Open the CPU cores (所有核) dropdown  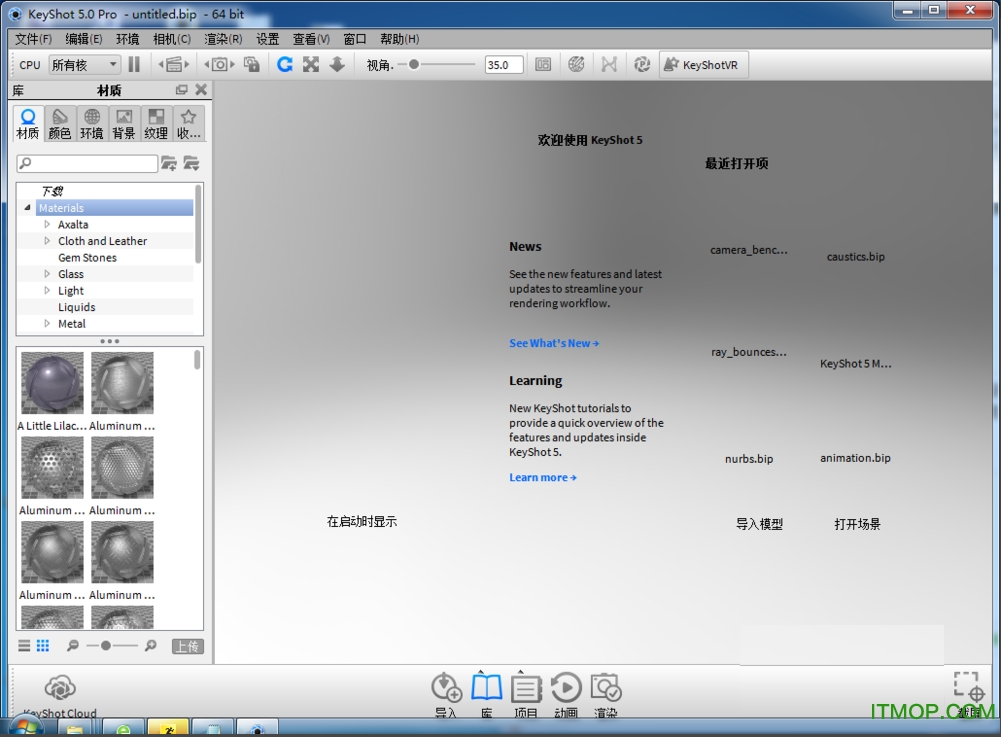tap(84, 65)
